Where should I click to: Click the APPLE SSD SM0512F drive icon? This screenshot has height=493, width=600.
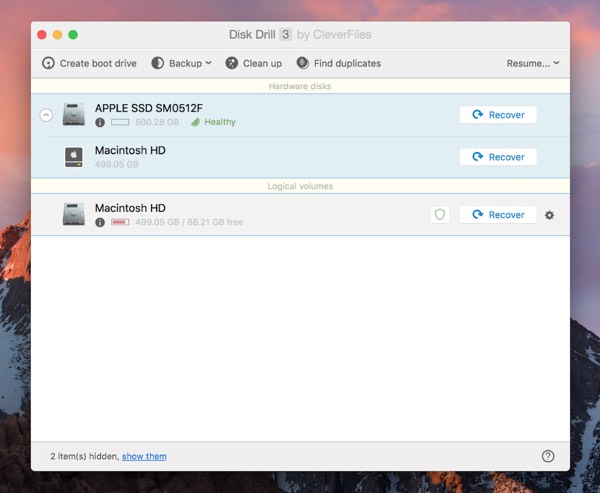(74, 114)
